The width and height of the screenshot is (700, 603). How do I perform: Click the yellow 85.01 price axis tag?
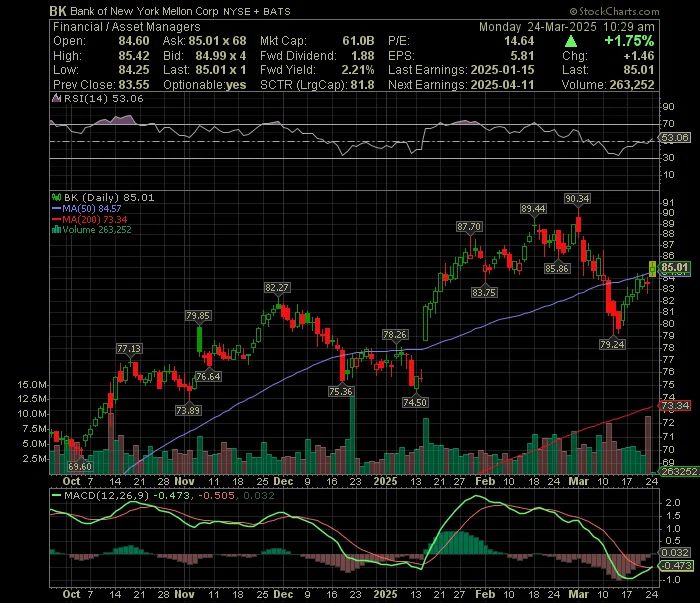point(675,267)
